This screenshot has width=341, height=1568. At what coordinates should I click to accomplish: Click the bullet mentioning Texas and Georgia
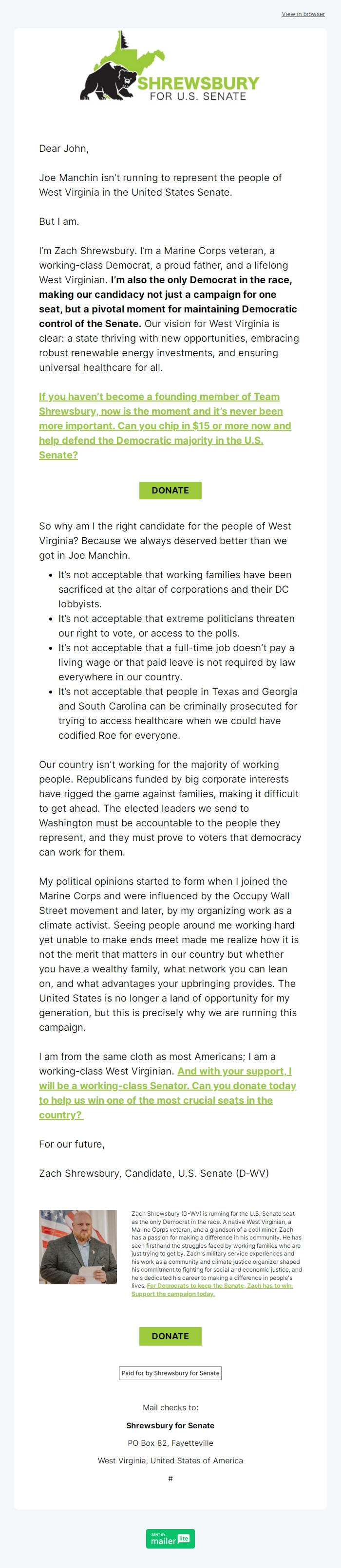(x=178, y=713)
